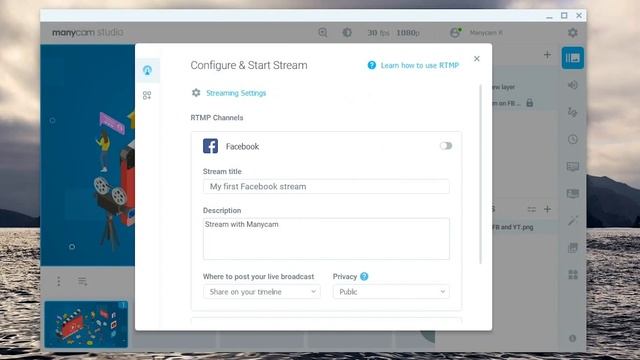Screen dimensions: 640x360
Task: Click the dialog vertical scrollbar
Action: pyautogui.click(x=480, y=174)
